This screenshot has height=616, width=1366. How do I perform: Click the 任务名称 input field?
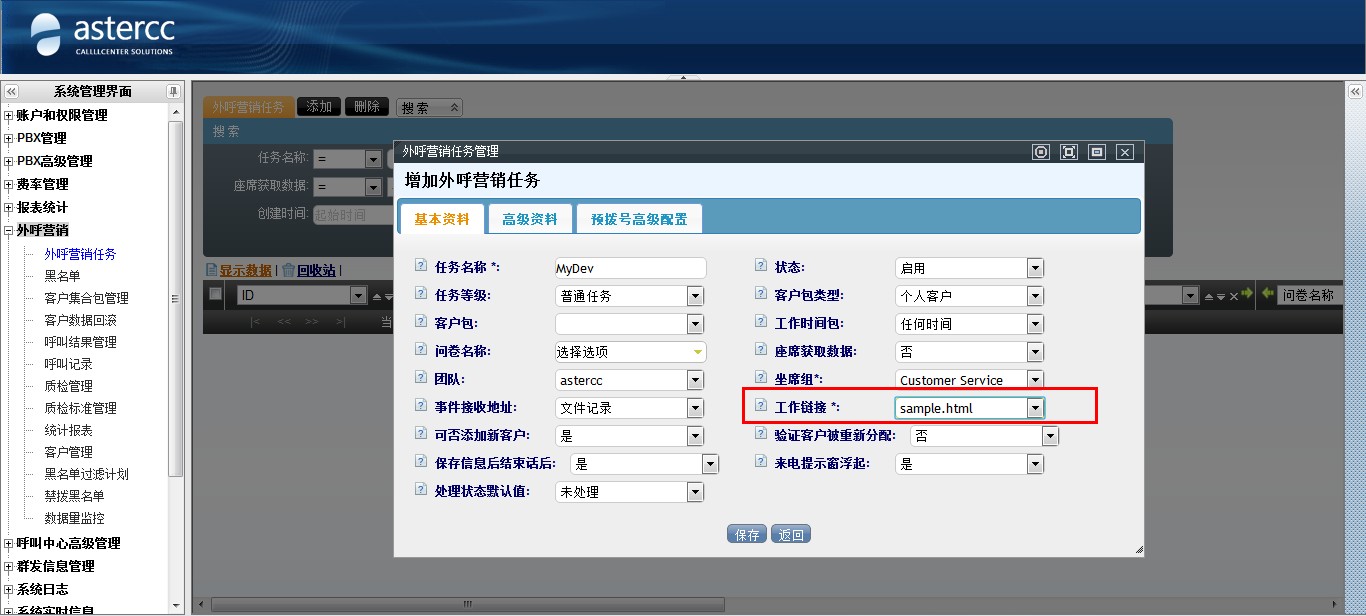pos(630,268)
